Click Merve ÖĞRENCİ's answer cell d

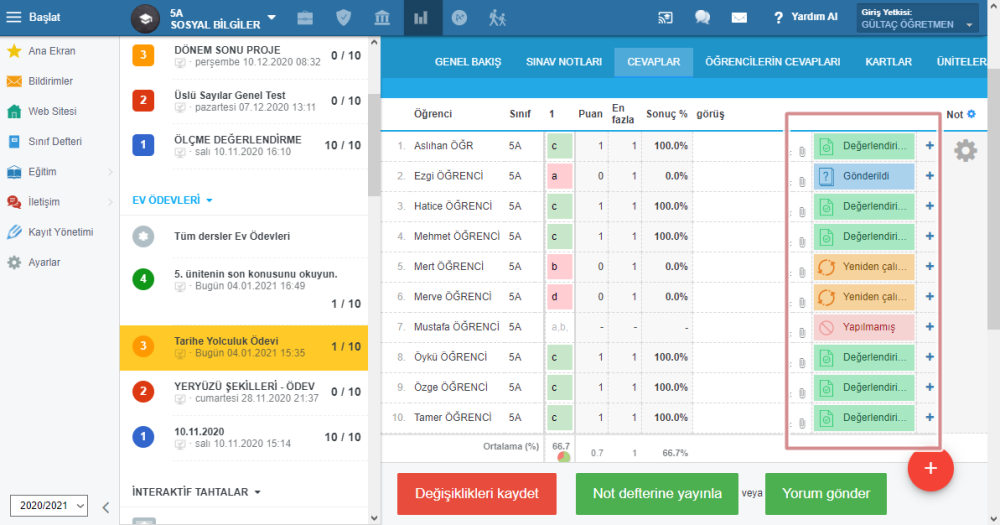tap(559, 297)
